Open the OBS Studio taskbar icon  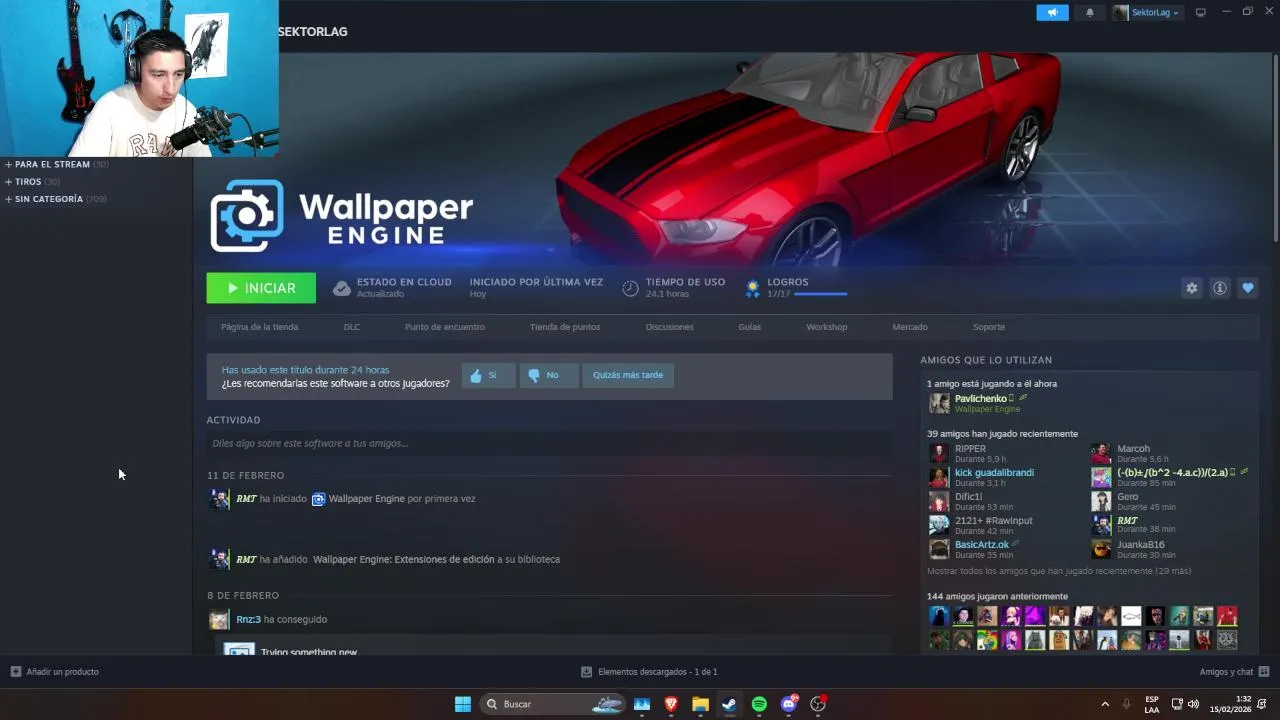click(x=818, y=704)
